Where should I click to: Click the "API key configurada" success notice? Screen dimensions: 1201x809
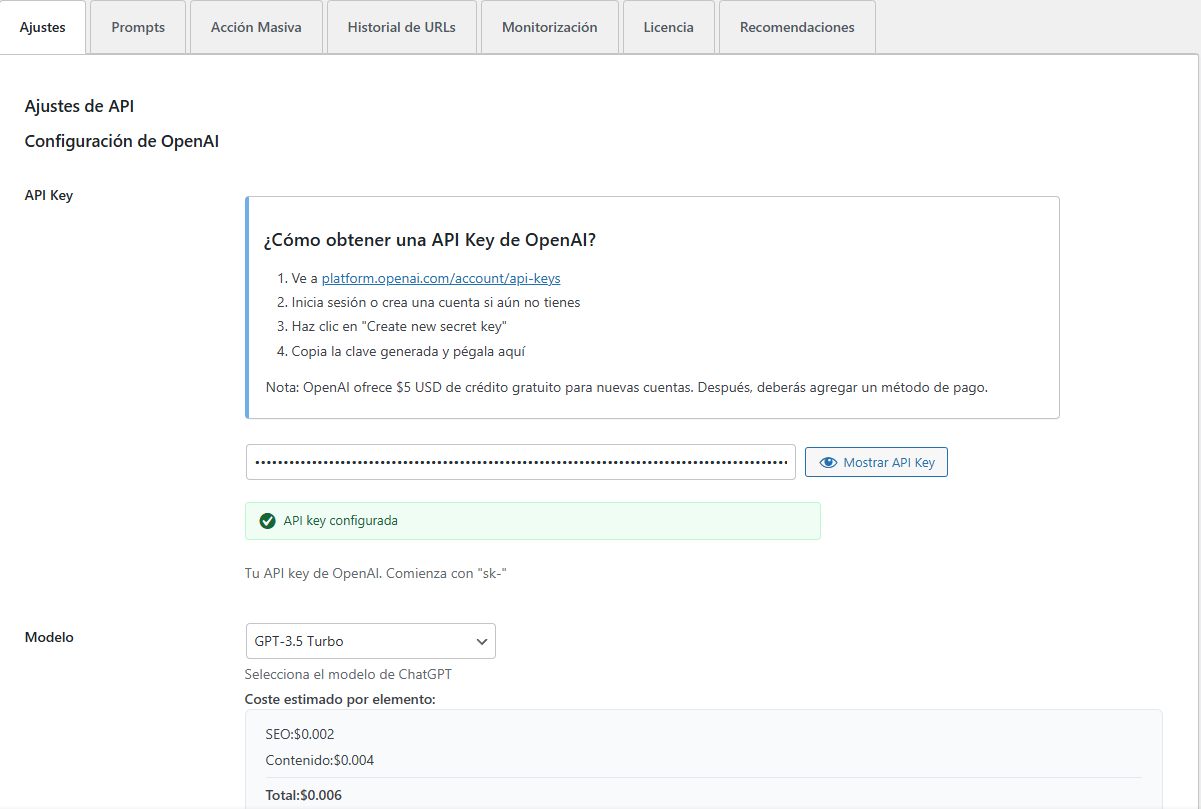coord(532,521)
